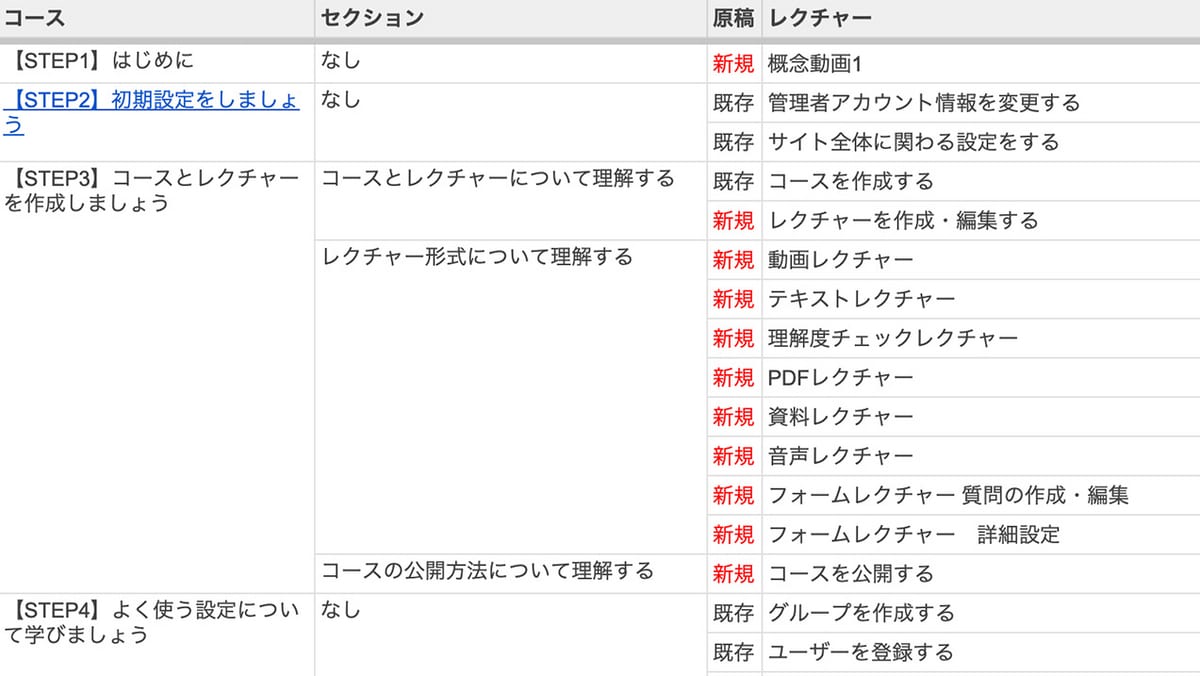Screen dimensions: 1200x676
Task: Click the コースを公開する cell
Action: click(x=980, y=574)
